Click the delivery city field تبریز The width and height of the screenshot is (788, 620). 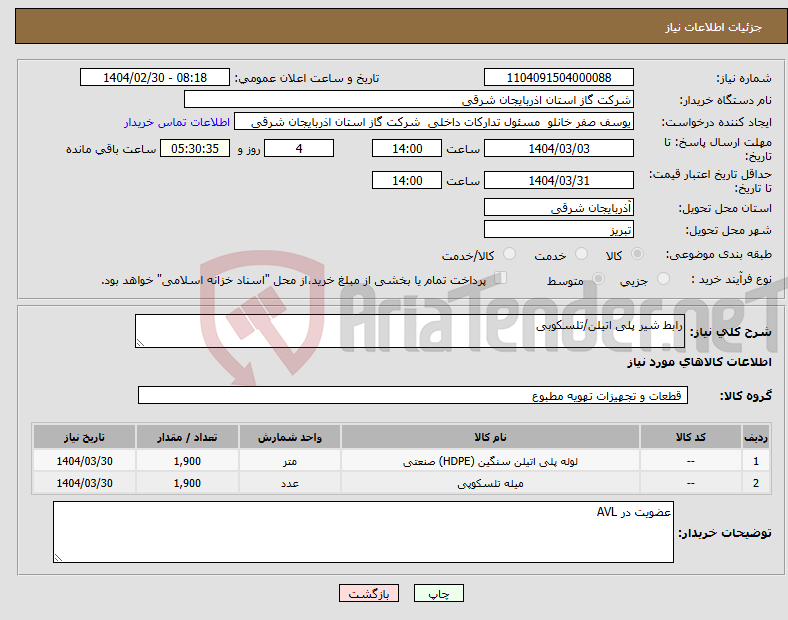coord(558,230)
